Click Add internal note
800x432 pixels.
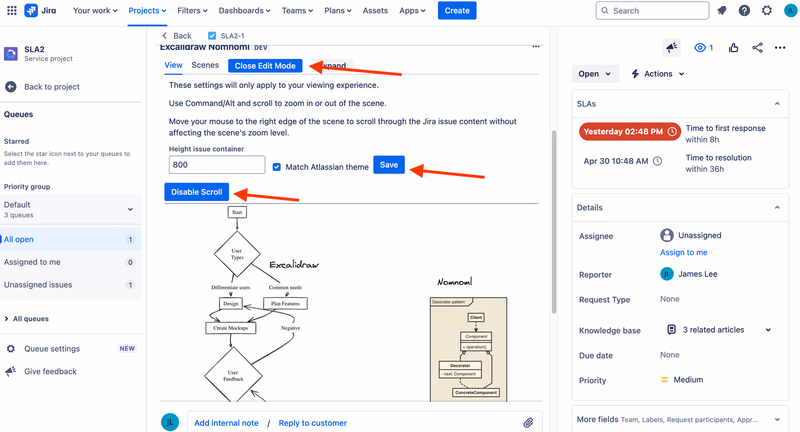click(x=226, y=423)
